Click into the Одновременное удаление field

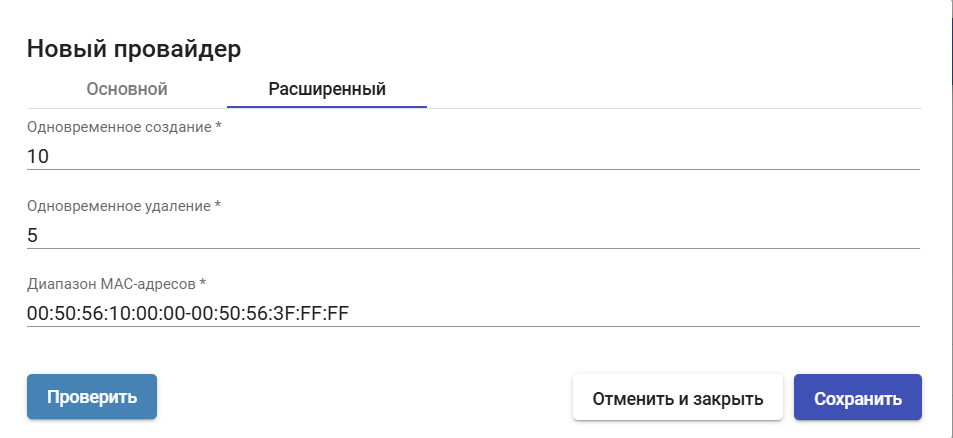[472, 235]
